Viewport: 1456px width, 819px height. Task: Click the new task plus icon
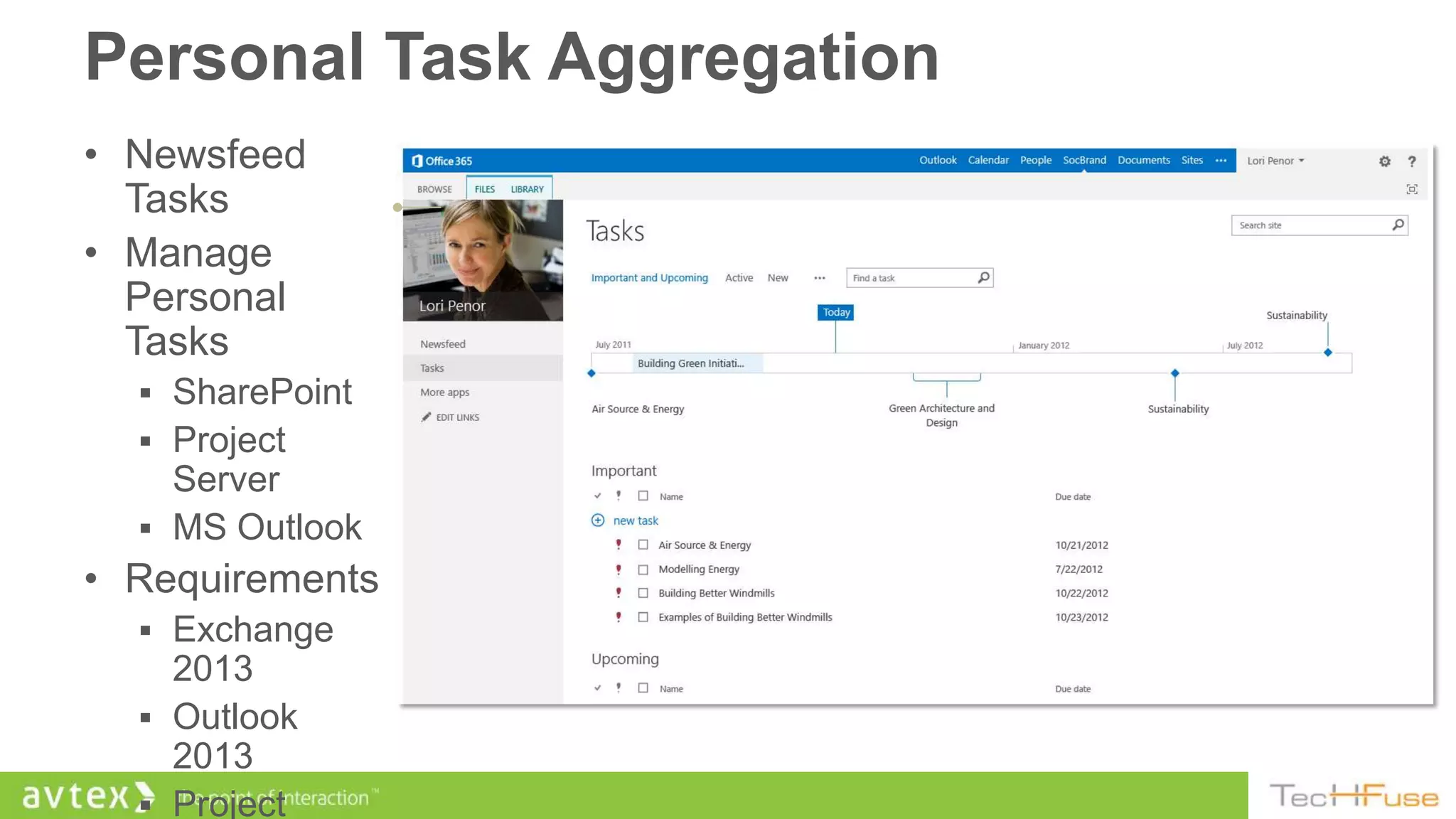pos(598,520)
